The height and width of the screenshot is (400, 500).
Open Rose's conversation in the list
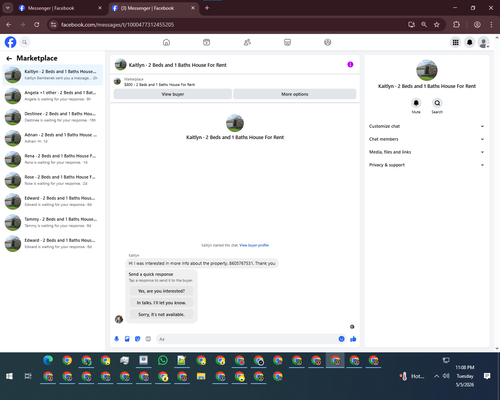(x=53, y=180)
